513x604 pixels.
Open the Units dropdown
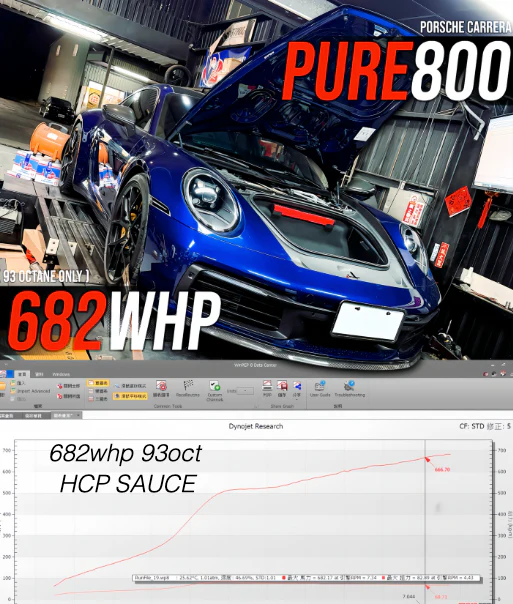(x=245, y=391)
